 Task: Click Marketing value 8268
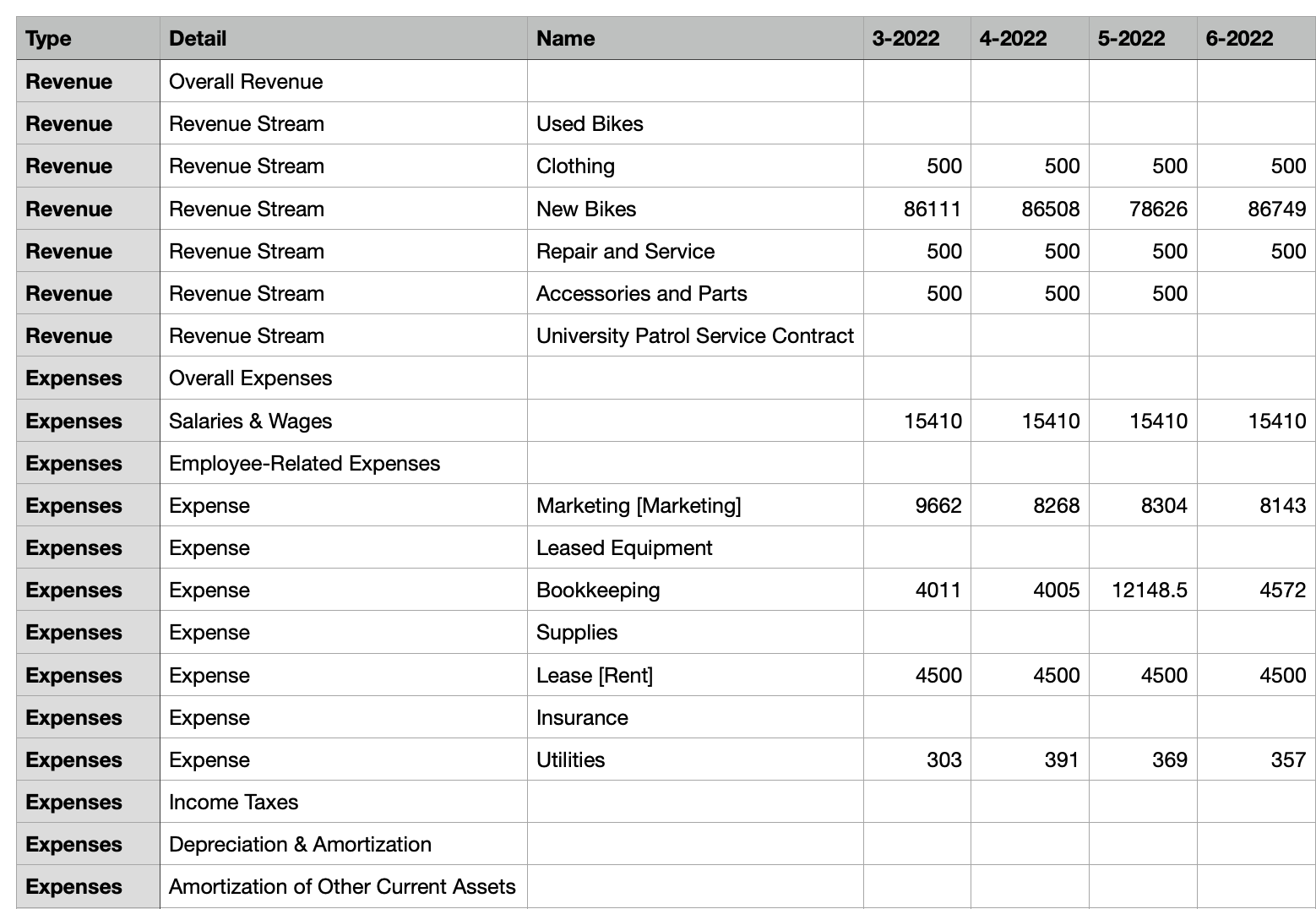point(1030,505)
